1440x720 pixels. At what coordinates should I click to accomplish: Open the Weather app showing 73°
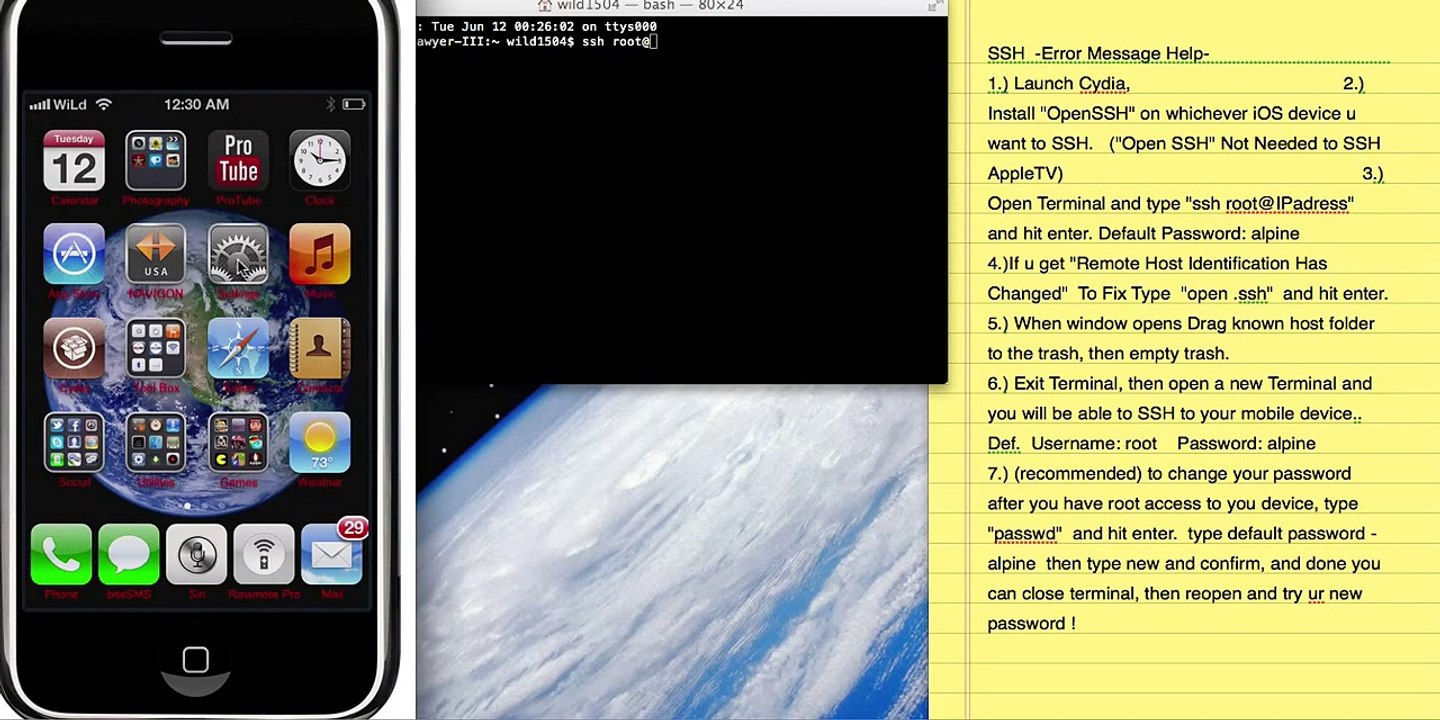320,442
